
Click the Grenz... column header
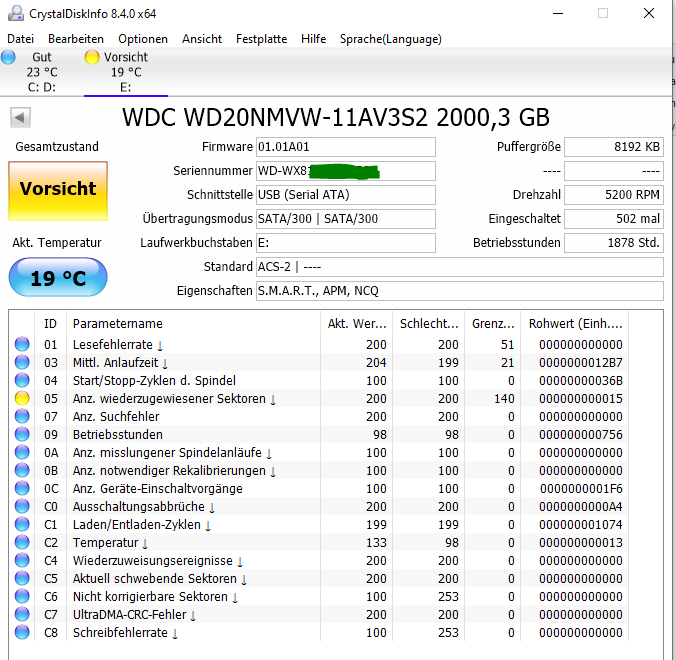pyautogui.click(x=493, y=324)
